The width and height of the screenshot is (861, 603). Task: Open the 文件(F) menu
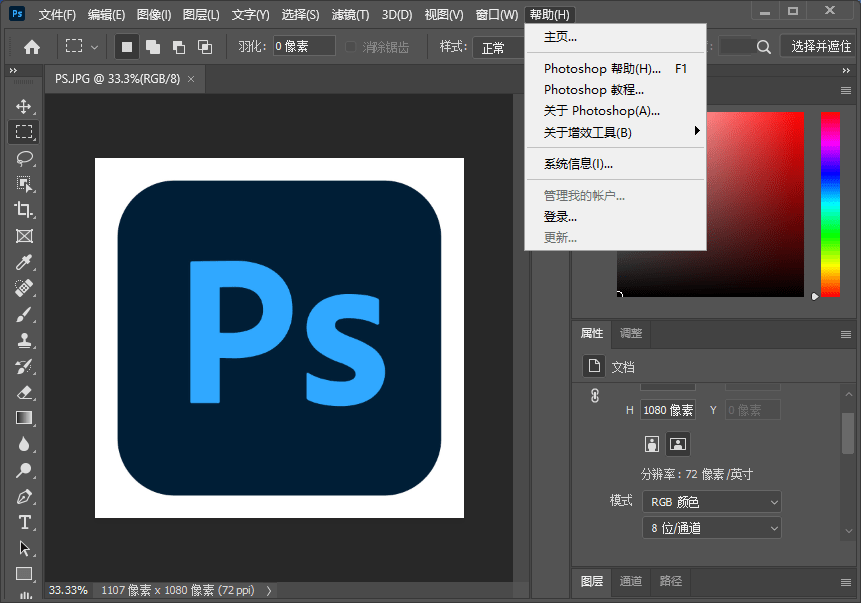coord(57,15)
